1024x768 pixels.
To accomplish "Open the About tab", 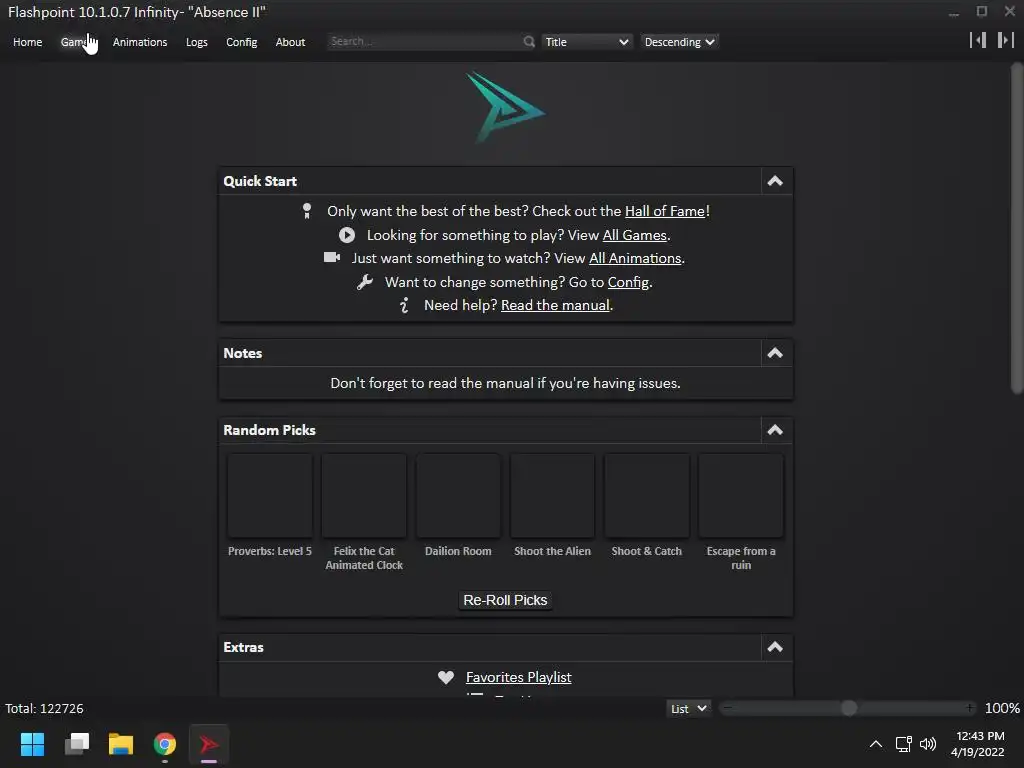I will [290, 42].
